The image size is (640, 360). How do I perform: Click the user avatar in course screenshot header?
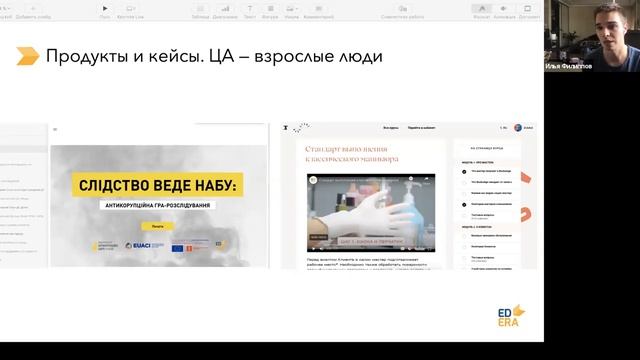[x=518, y=128]
